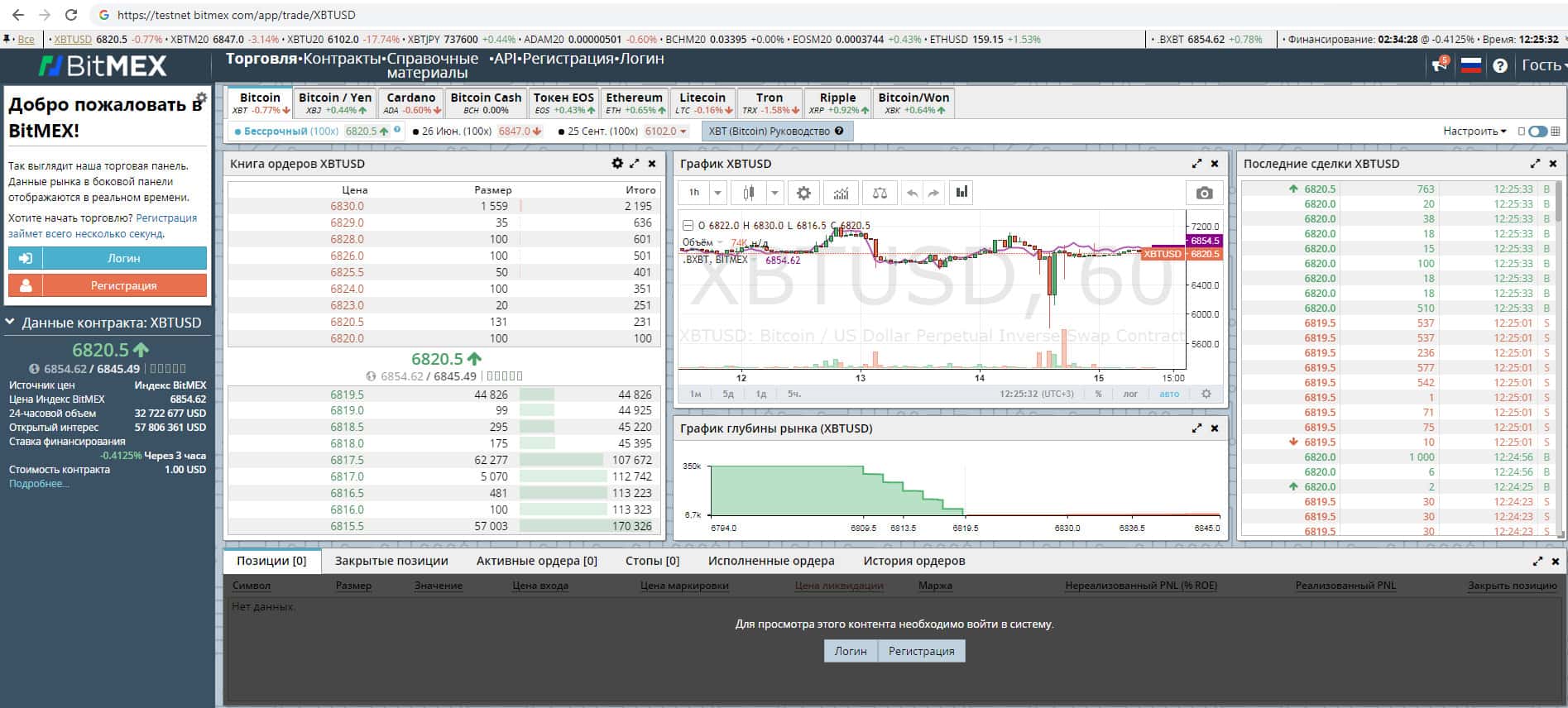Open the Активные ордера tab
This screenshot has width=1568, height=708.
[536, 561]
